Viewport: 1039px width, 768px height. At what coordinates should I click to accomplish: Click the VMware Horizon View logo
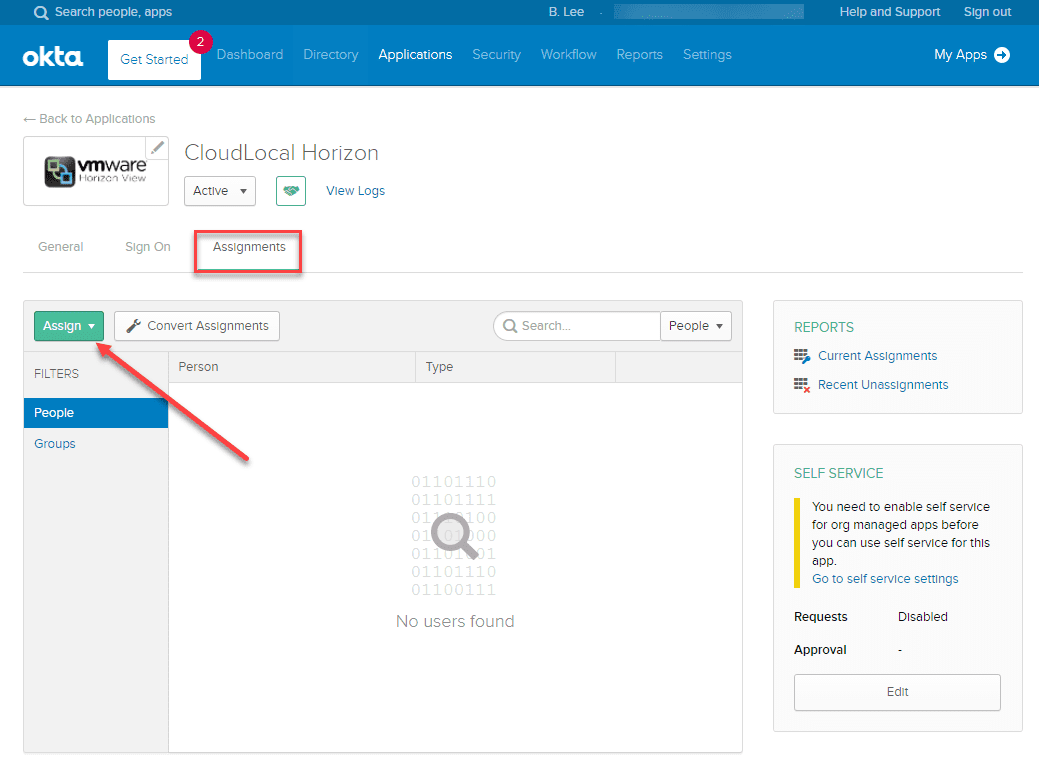tap(95, 172)
